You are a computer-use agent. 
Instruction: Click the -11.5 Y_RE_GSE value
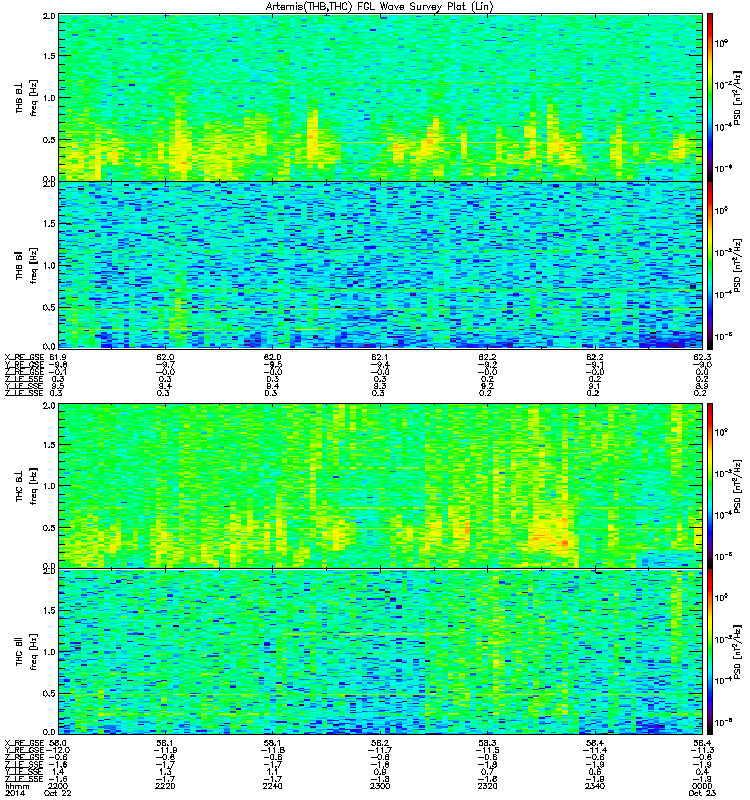click(487, 750)
